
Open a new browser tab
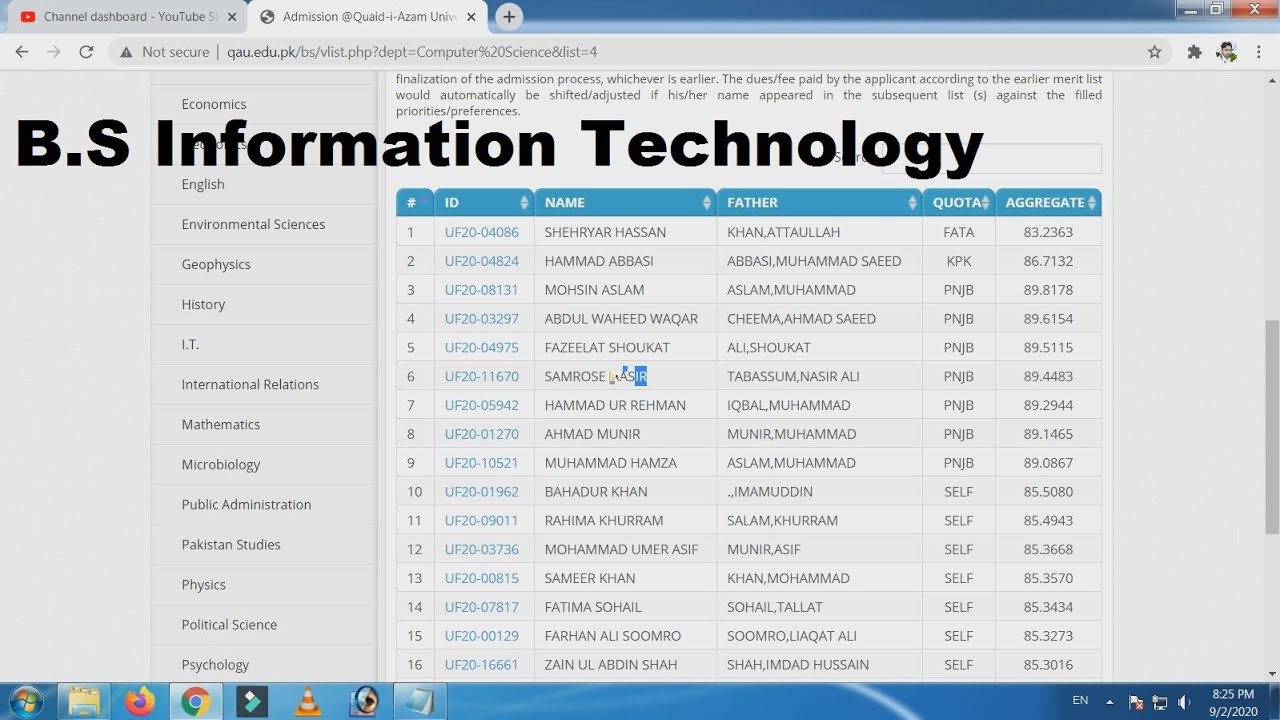pos(509,16)
